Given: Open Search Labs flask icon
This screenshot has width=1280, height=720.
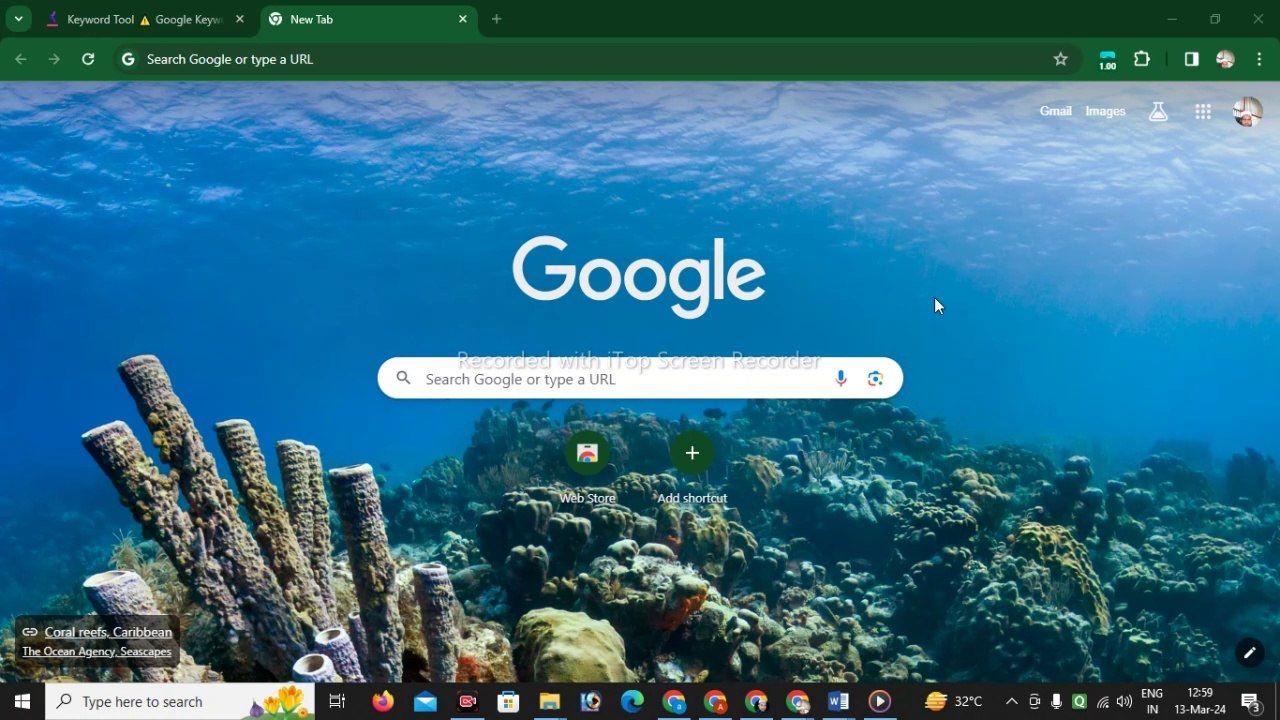Looking at the screenshot, I should click(1158, 111).
